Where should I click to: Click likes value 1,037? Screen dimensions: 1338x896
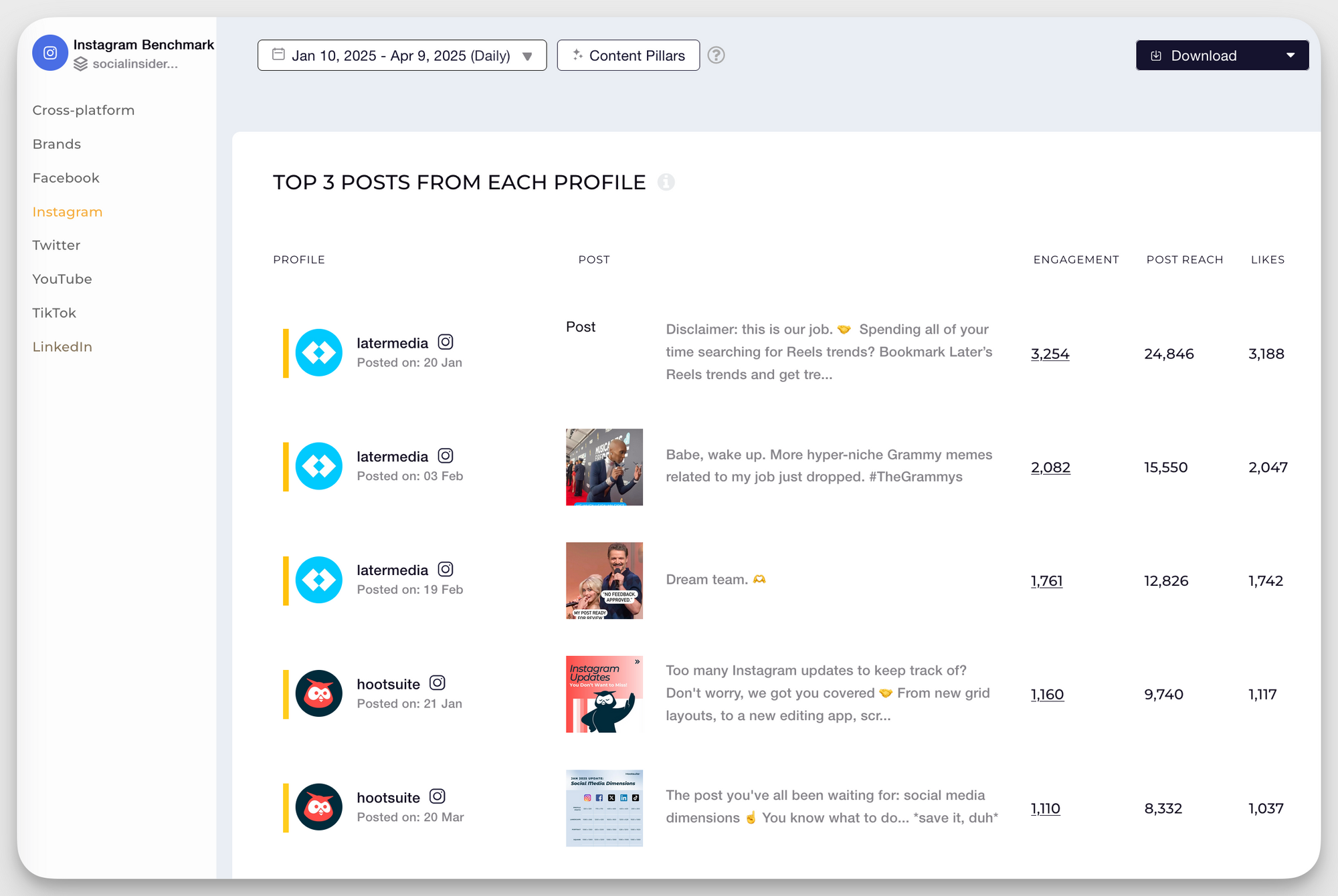1266,808
